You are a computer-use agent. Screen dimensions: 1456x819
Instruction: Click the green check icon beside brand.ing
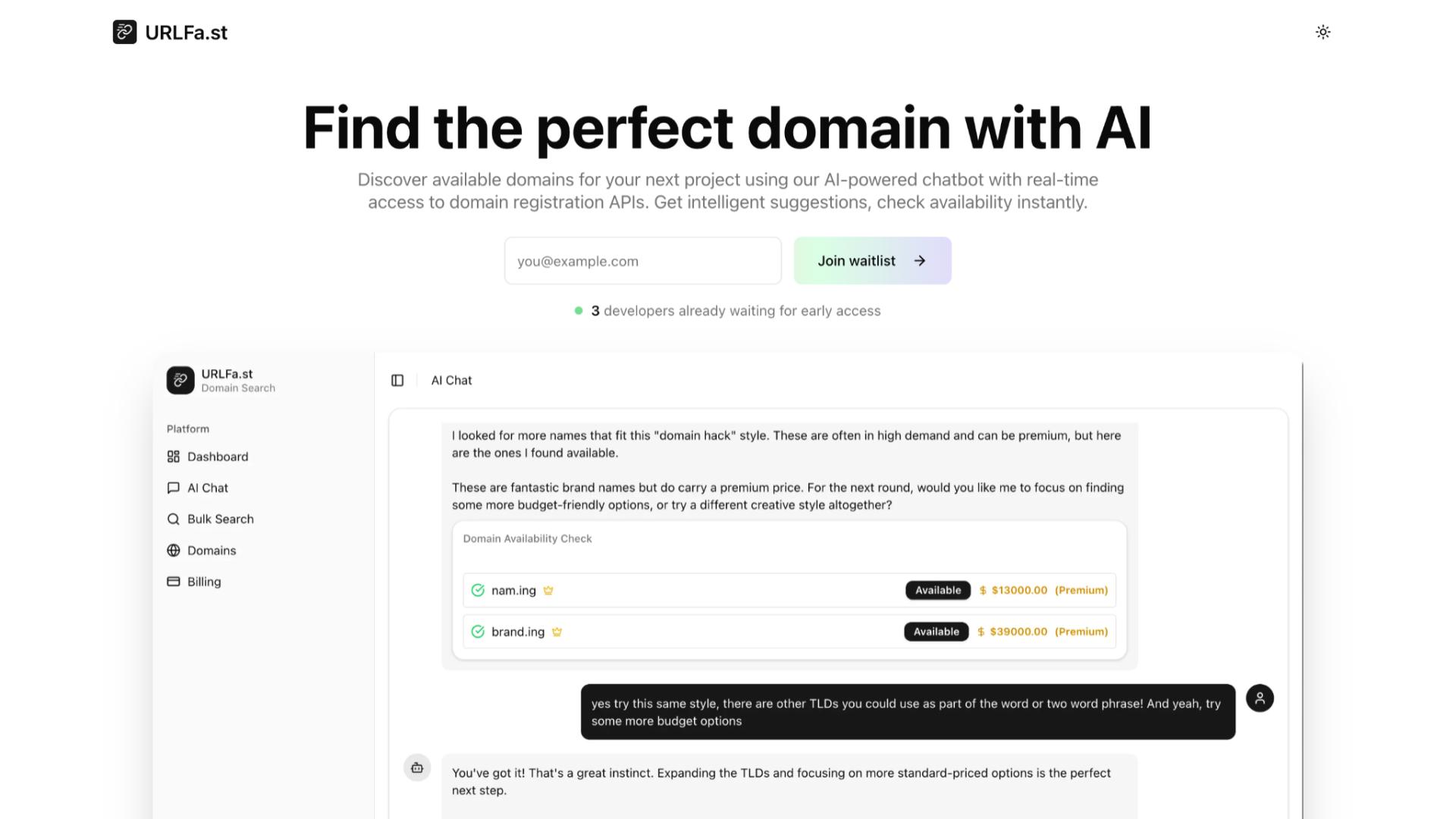(478, 631)
